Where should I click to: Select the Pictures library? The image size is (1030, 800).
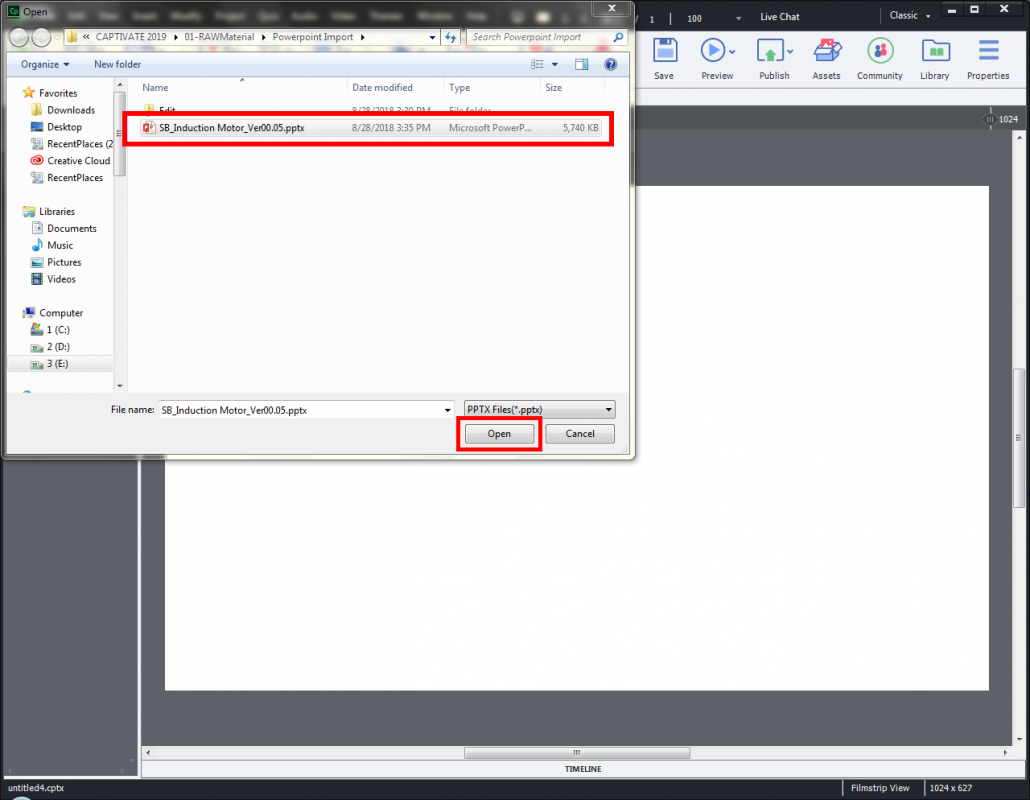click(x=61, y=262)
